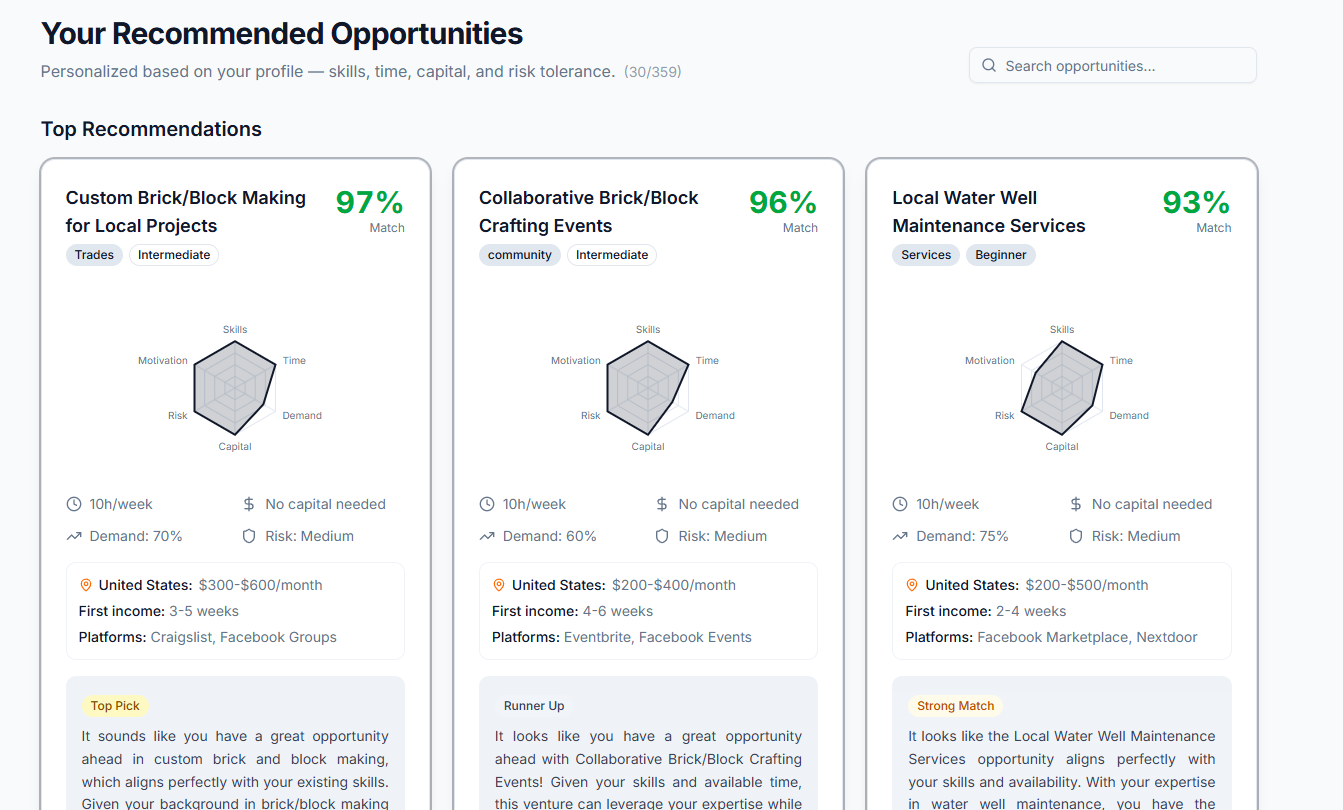Click the location pin icon on Custom Brick card
Screen dimensions: 1343x810
pyautogui.click(x=86, y=584)
